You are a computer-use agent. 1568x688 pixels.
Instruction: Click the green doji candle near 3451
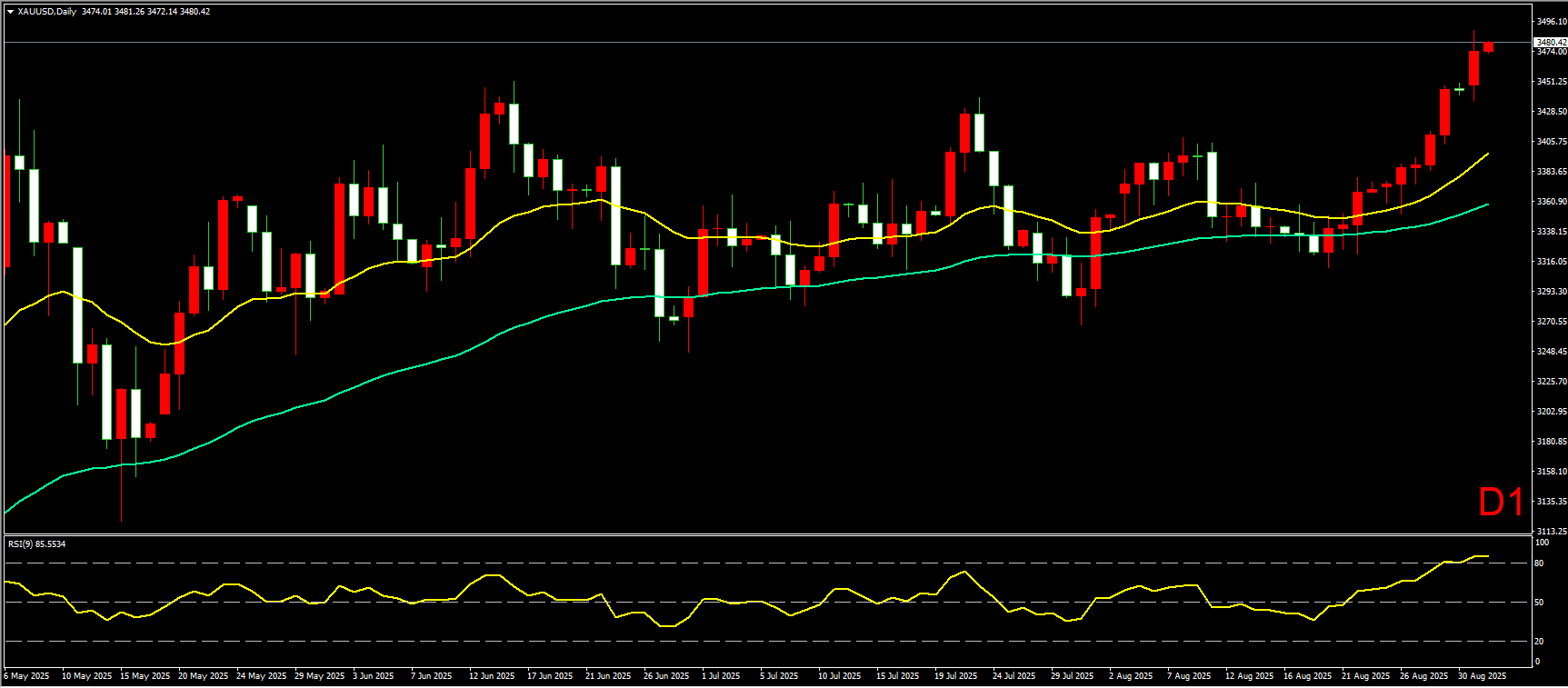(x=1459, y=89)
